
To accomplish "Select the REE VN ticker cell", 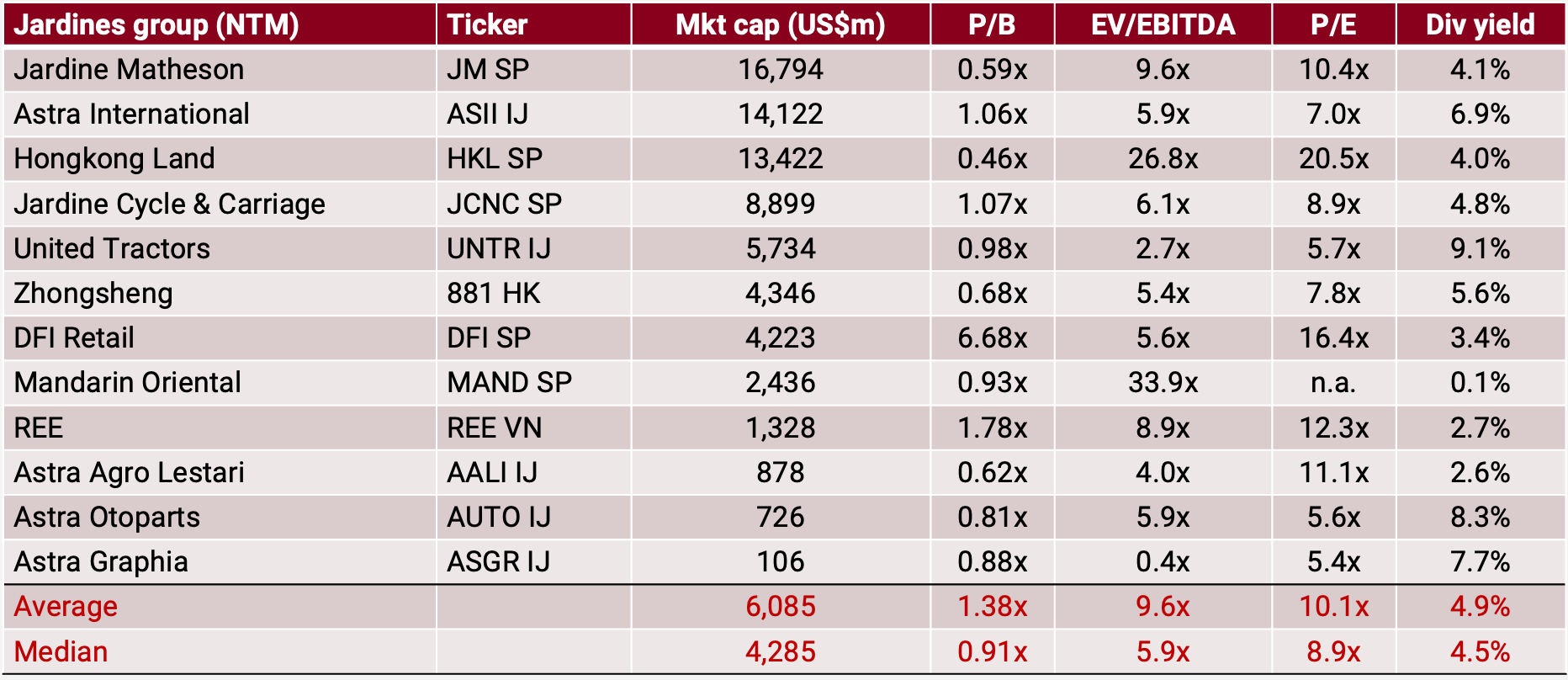I will (x=494, y=428).
